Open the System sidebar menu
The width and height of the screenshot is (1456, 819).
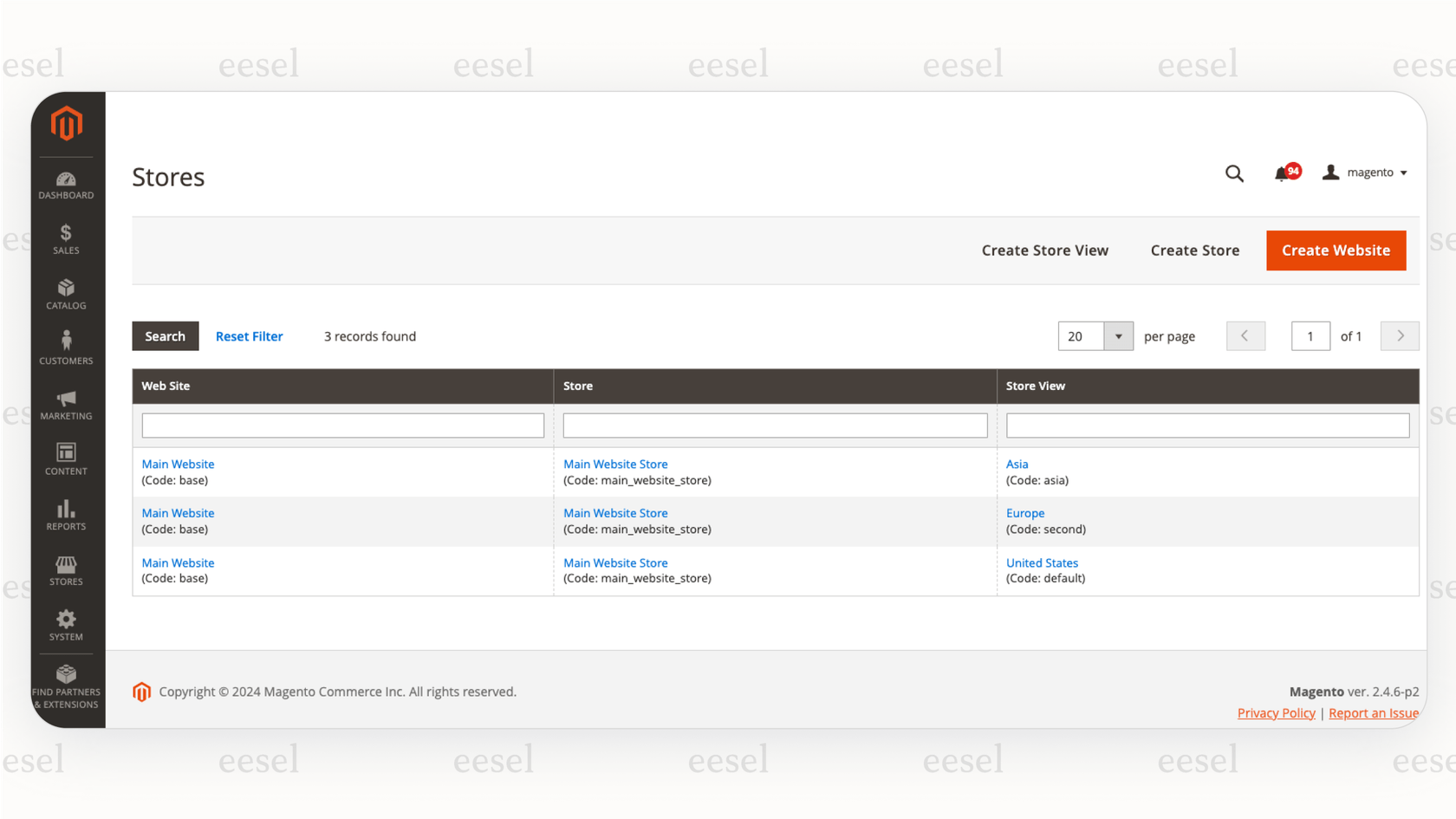[66, 624]
